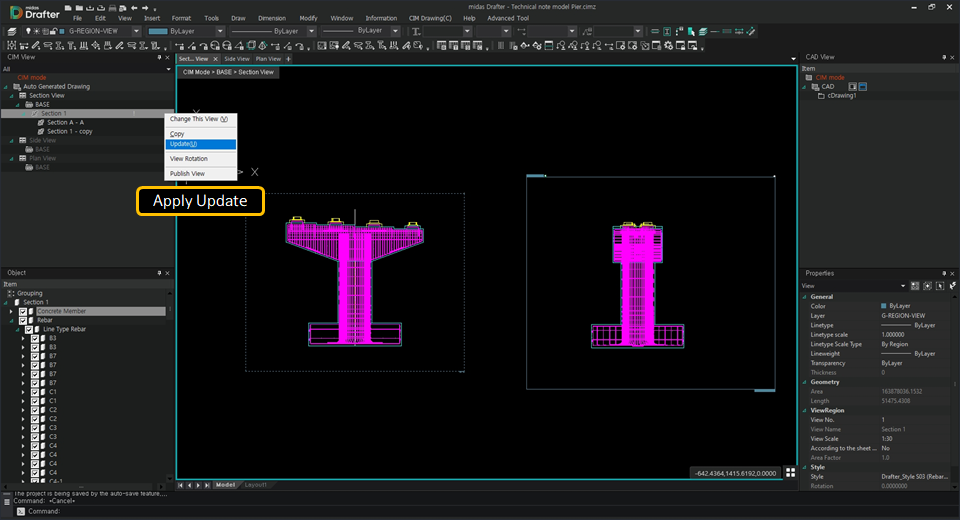Screen dimensions: 960x520
Task: Click the quick select icon in Properties
Action: [x=953, y=285]
